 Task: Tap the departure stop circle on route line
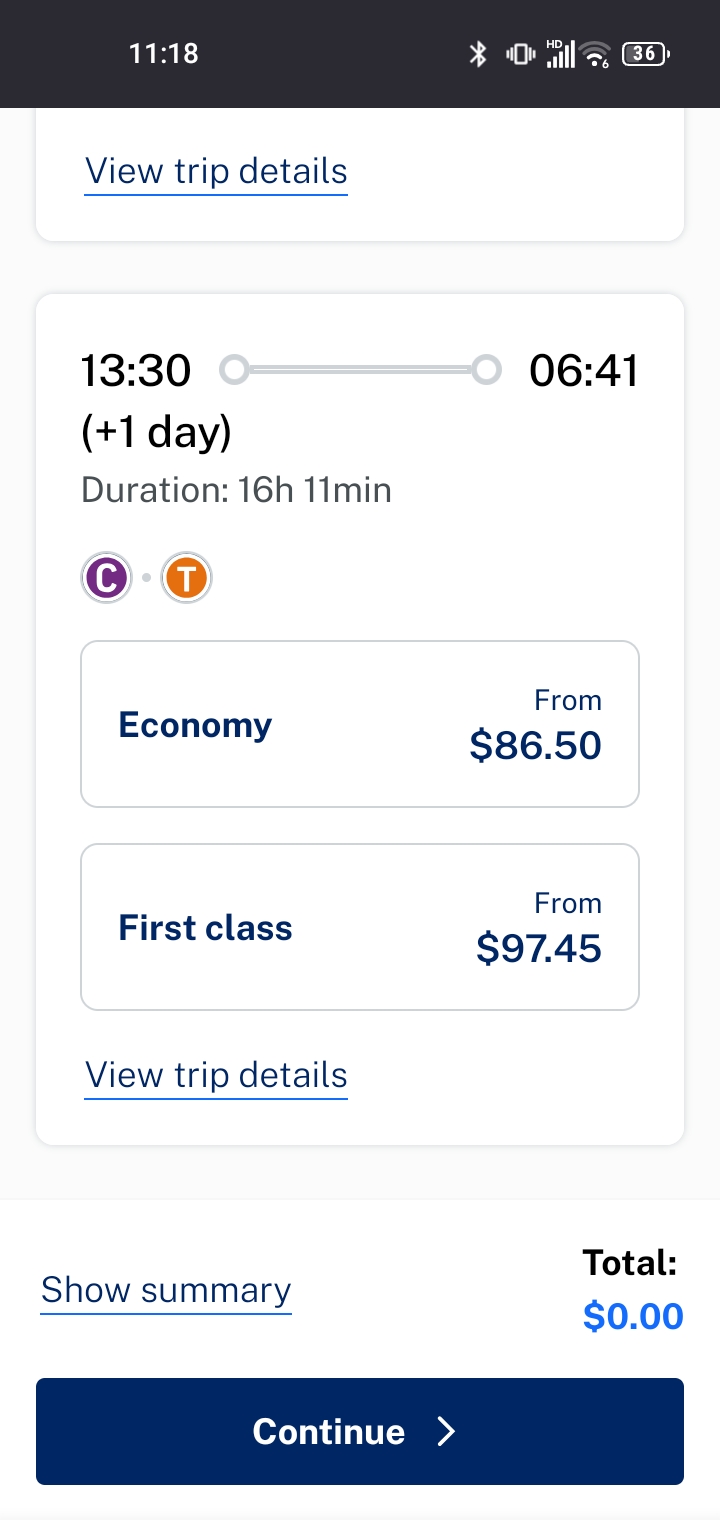tap(234, 370)
